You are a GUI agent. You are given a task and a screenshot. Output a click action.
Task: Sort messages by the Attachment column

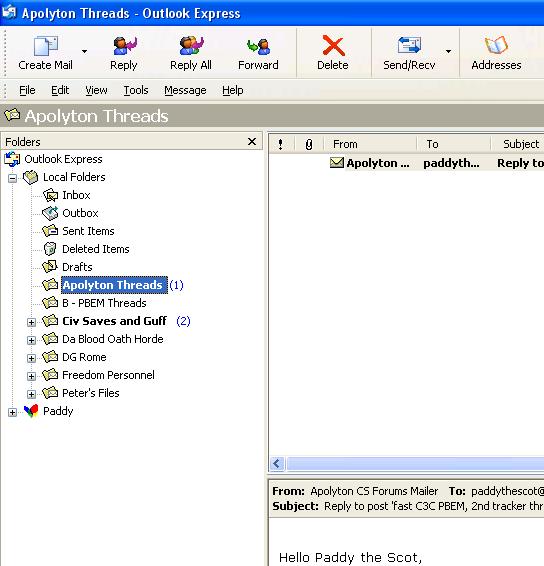[309, 144]
